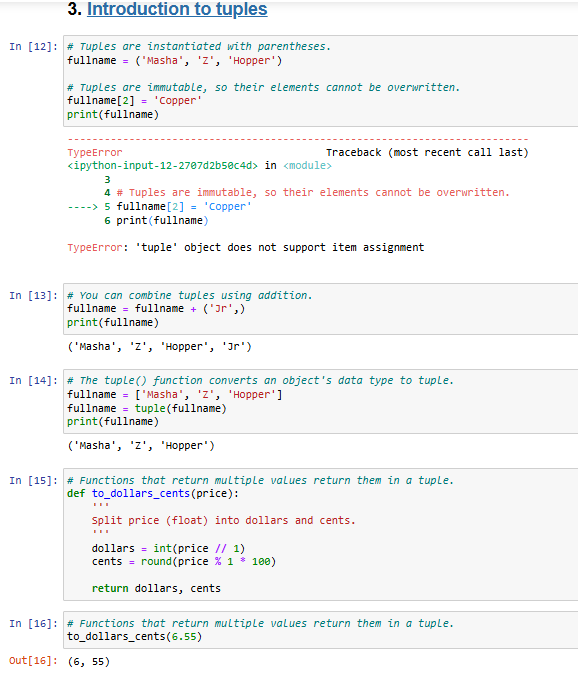Click the fullname[2] = 'Copper' code line

pyautogui.click(x=134, y=101)
